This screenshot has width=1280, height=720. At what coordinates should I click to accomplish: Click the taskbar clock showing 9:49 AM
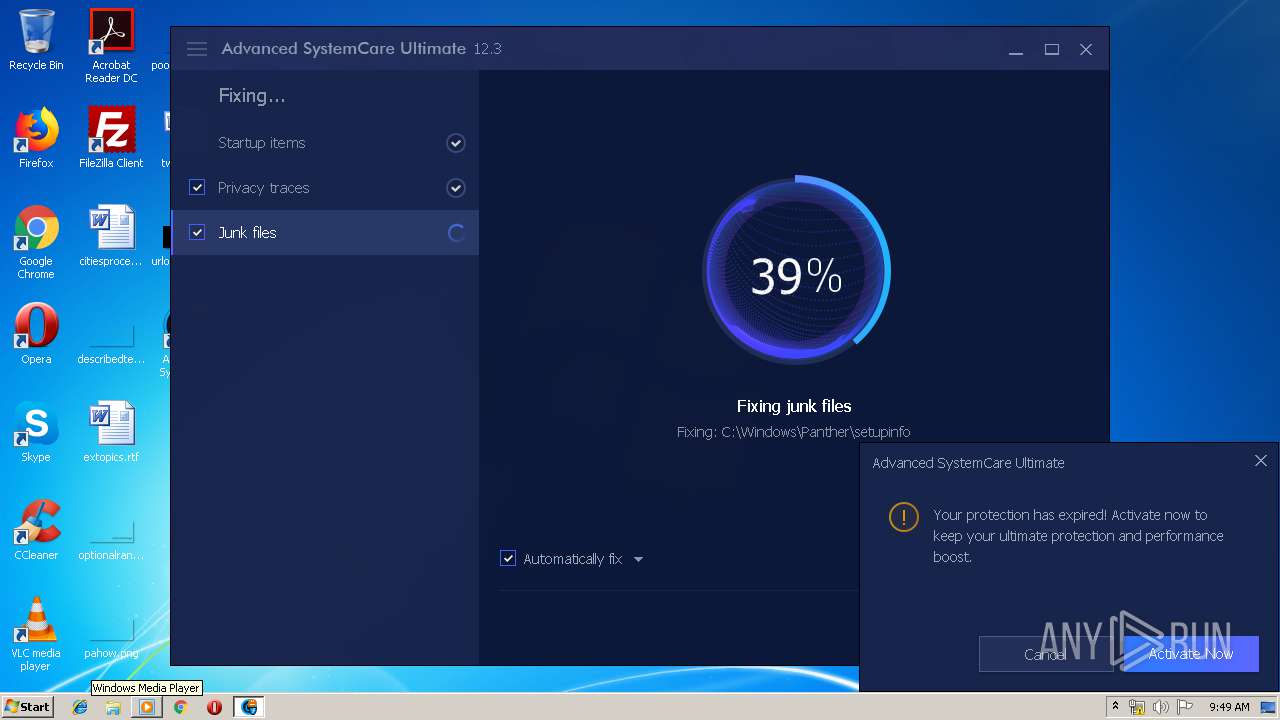coord(1229,707)
